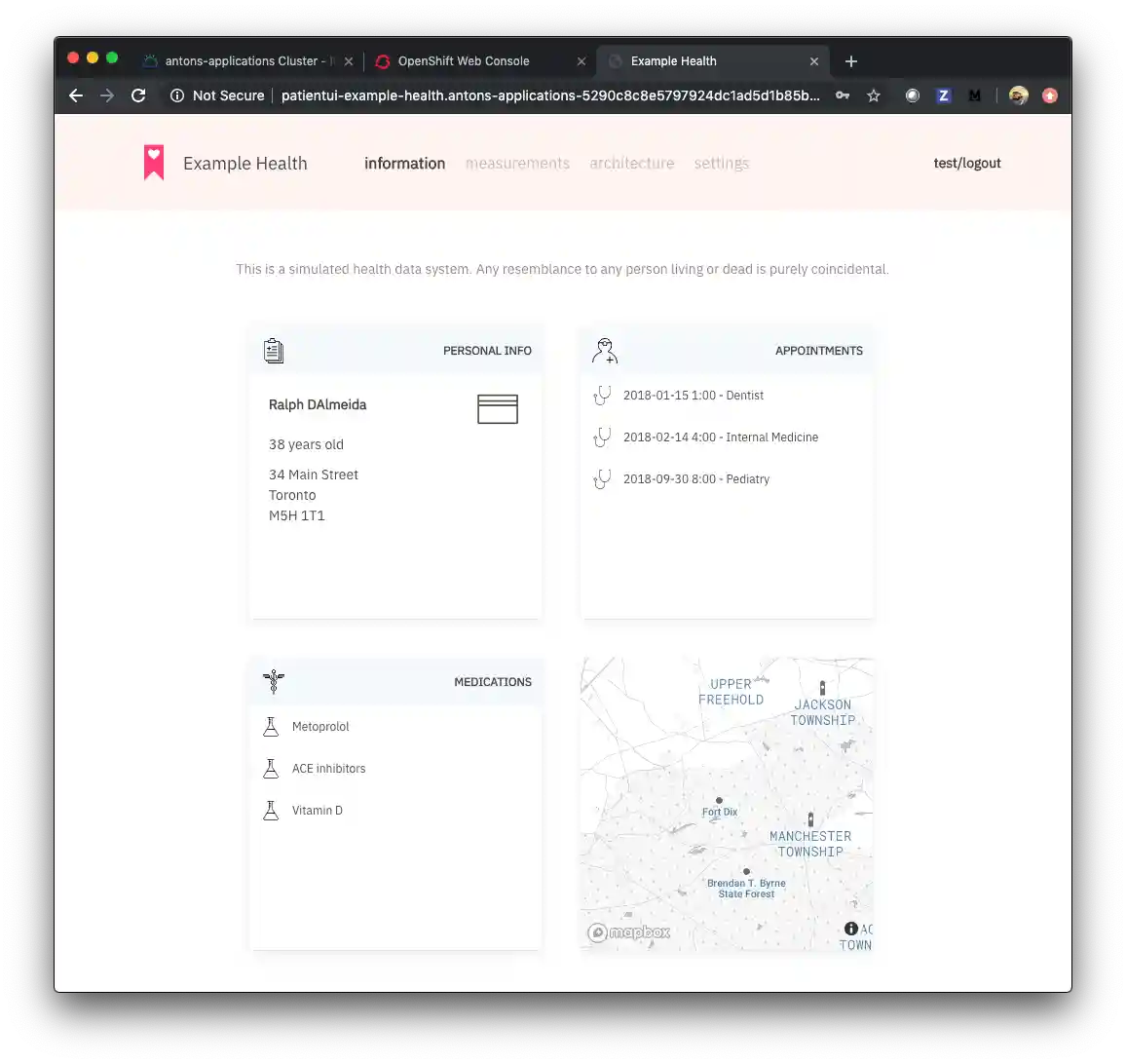The height and width of the screenshot is (1064, 1126).
Task: Click the stethoscope icon beside the Dentist appointment
Action: click(602, 396)
